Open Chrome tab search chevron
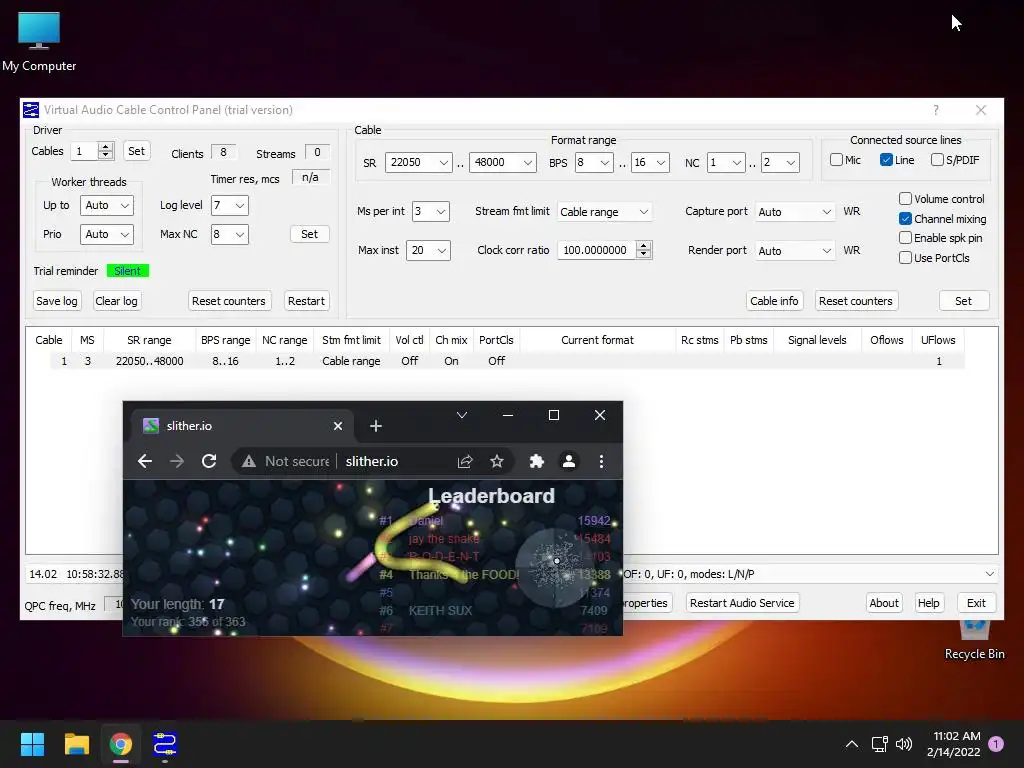 pyautogui.click(x=462, y=415)
